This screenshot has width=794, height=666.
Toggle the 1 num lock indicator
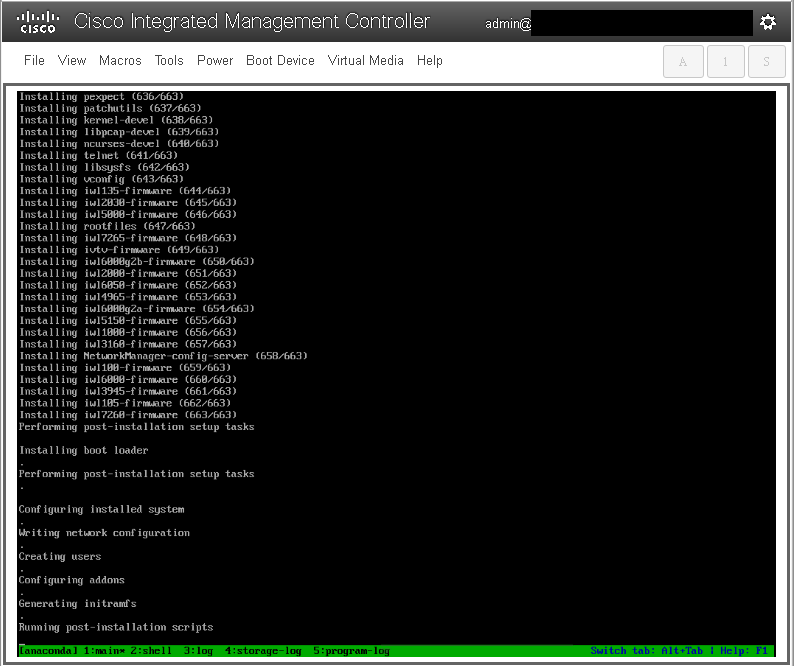725,61
